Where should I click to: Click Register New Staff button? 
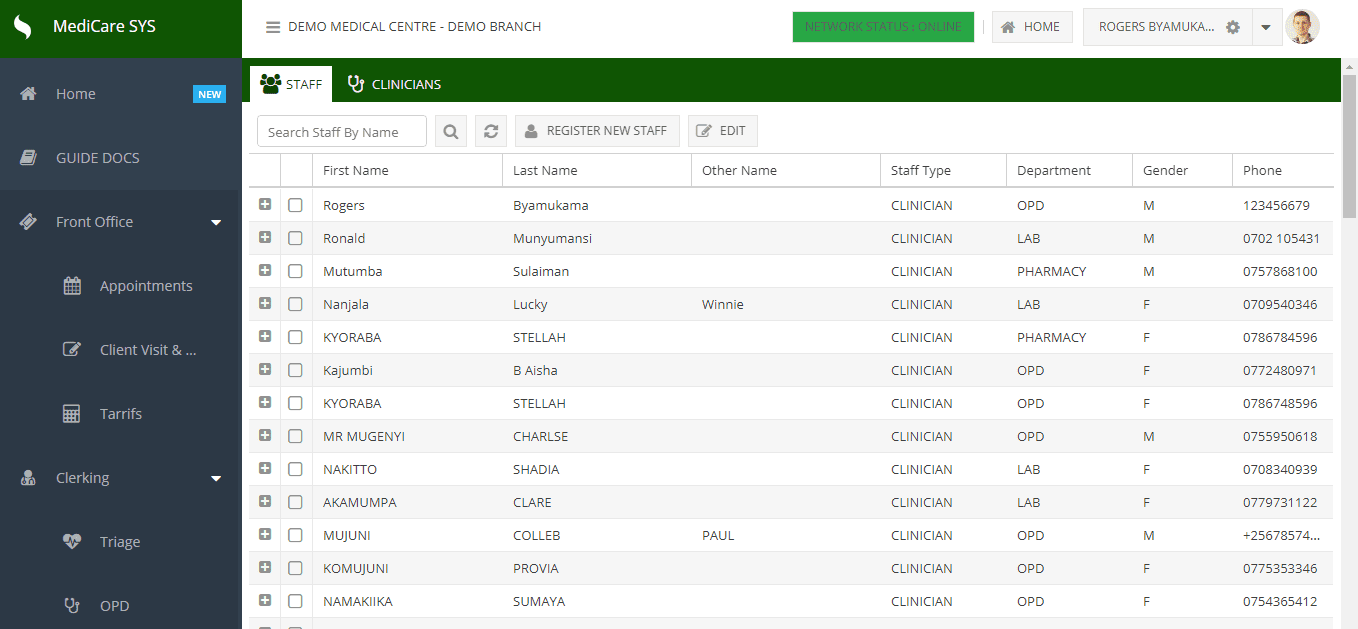pos(597,131)
